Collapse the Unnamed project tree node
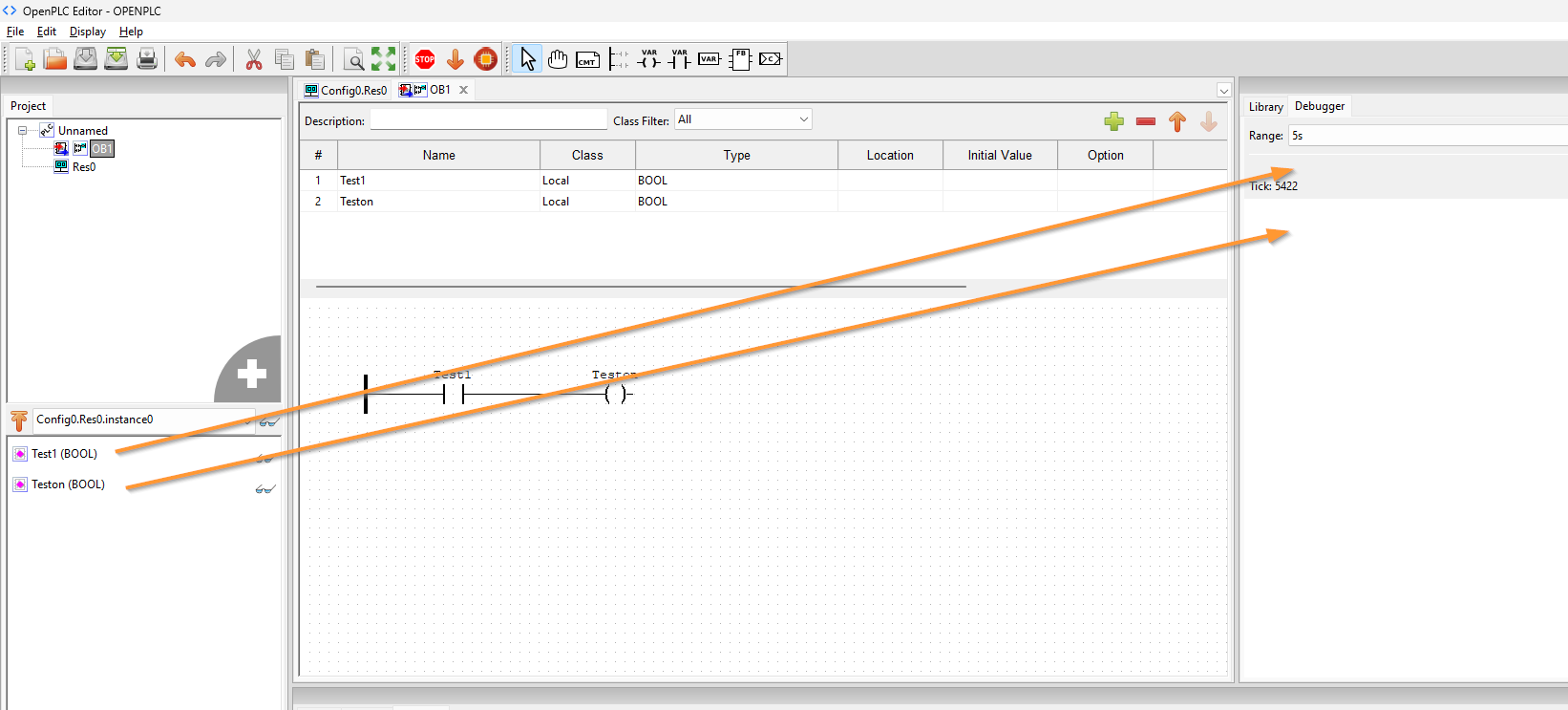Screen dimensions: 1568x710 click(x=22, y=131)
